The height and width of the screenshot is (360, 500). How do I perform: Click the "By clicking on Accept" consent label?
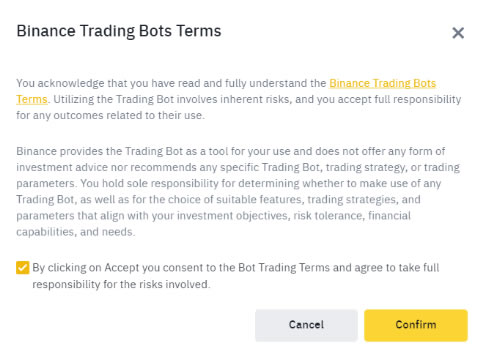(236, 276)
